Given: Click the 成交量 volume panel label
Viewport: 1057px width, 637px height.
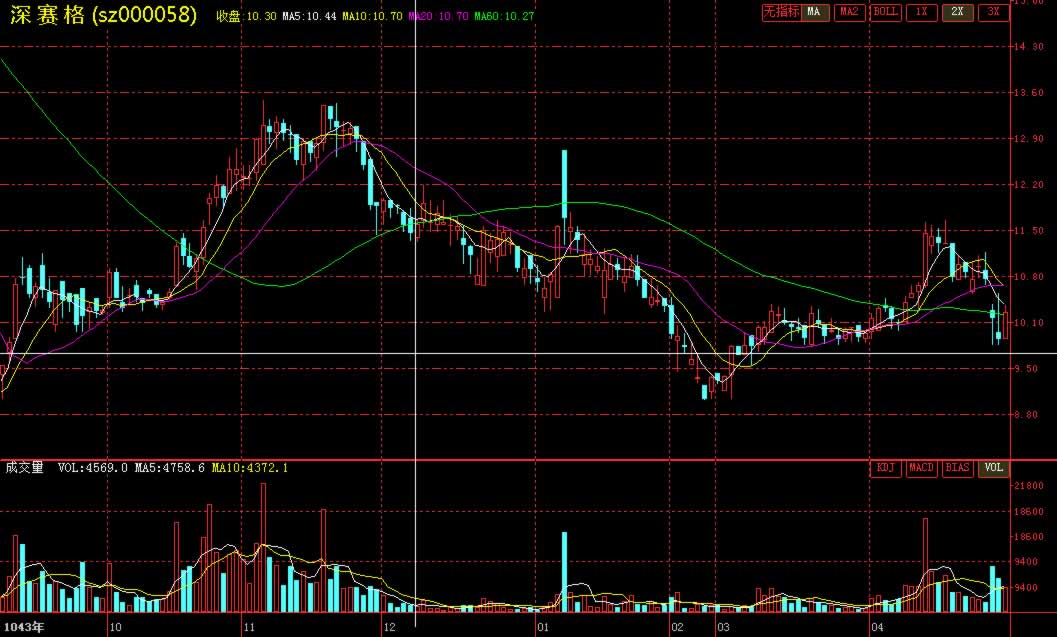Looking at the screenshot, I should point(25,467).
